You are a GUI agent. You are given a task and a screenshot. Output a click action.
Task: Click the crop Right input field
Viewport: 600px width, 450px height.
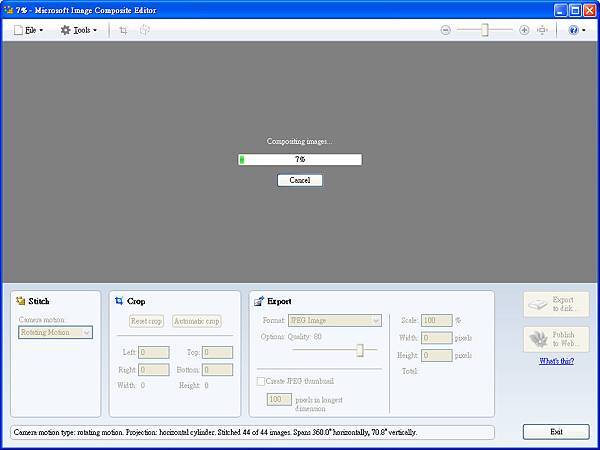click(x=153, y=370)
